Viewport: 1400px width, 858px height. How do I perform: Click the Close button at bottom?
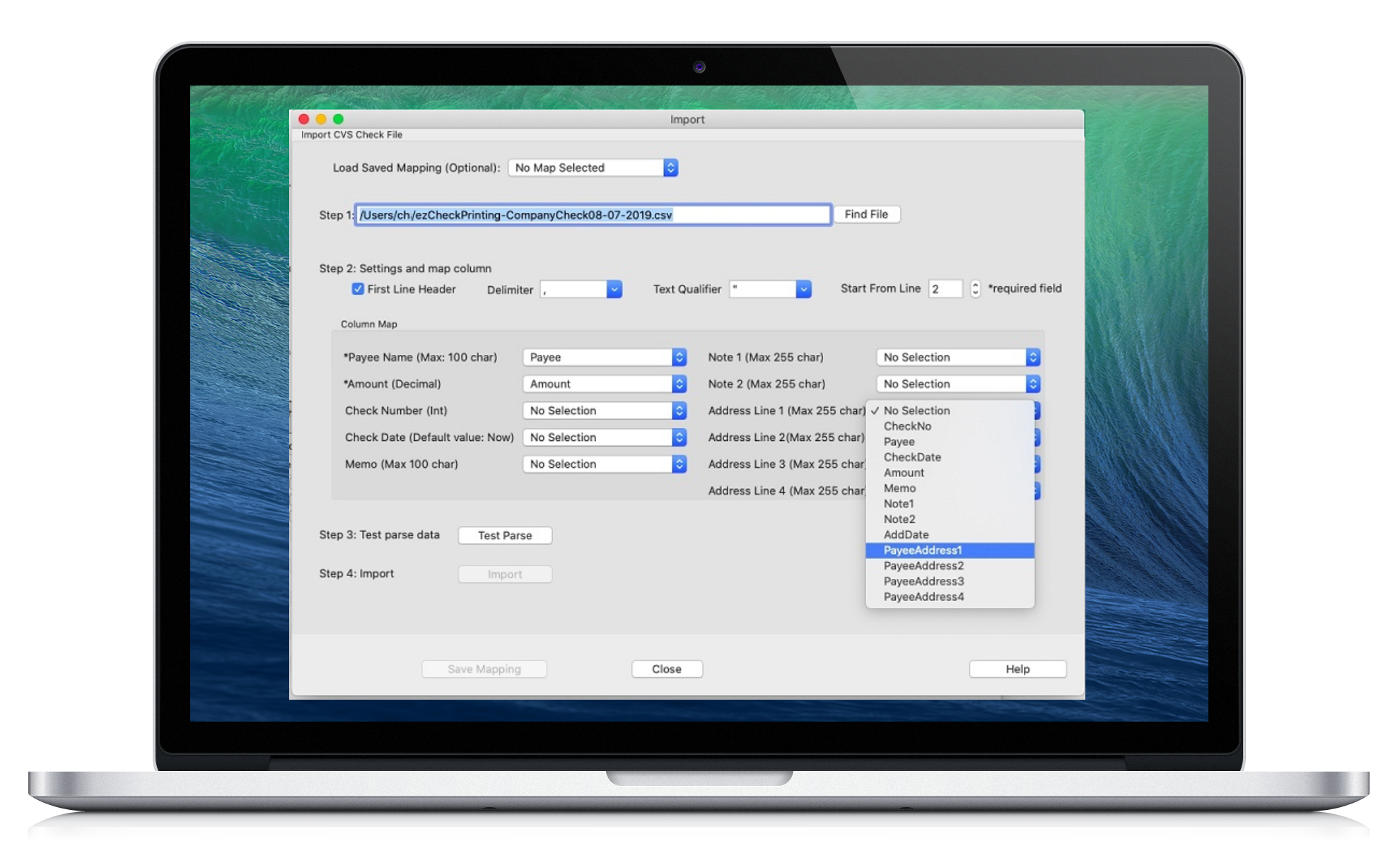pos(666,669)
